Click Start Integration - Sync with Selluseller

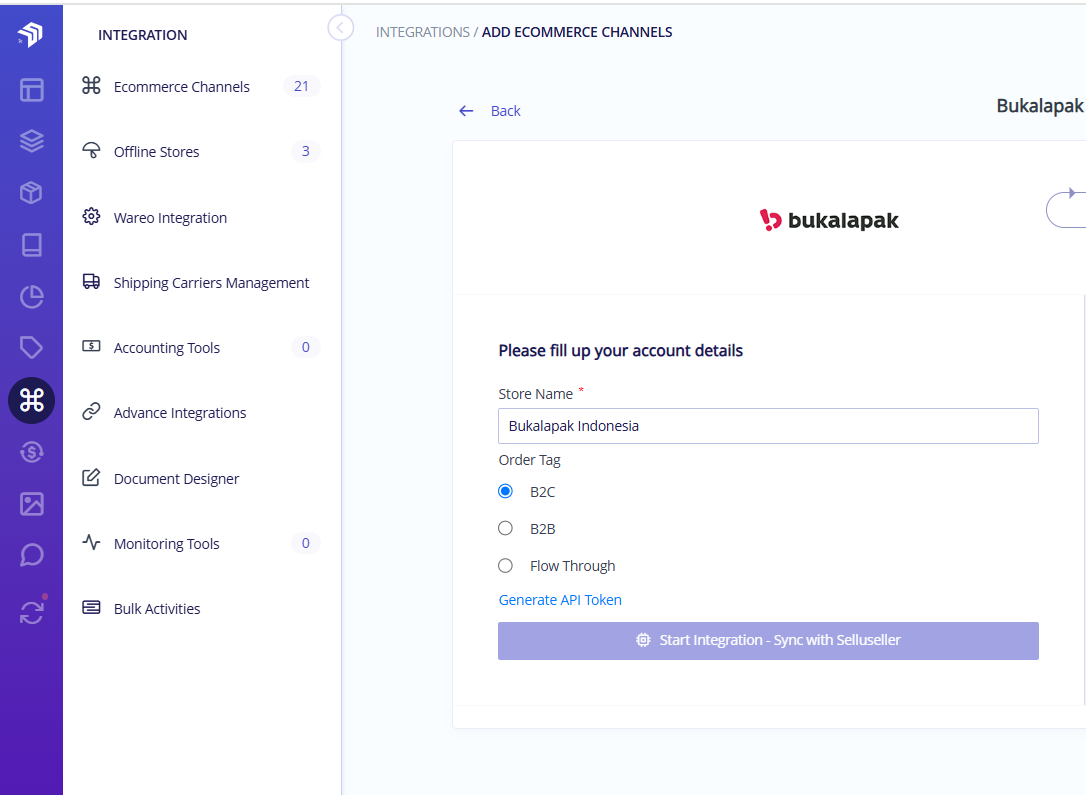(768, 641)
